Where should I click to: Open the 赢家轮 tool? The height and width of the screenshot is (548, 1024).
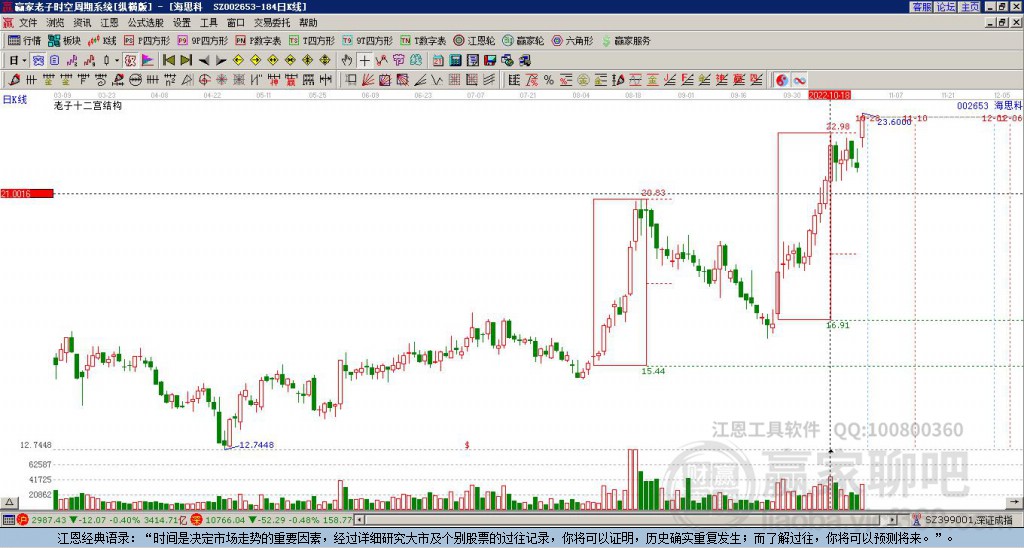tap(523, 40)
